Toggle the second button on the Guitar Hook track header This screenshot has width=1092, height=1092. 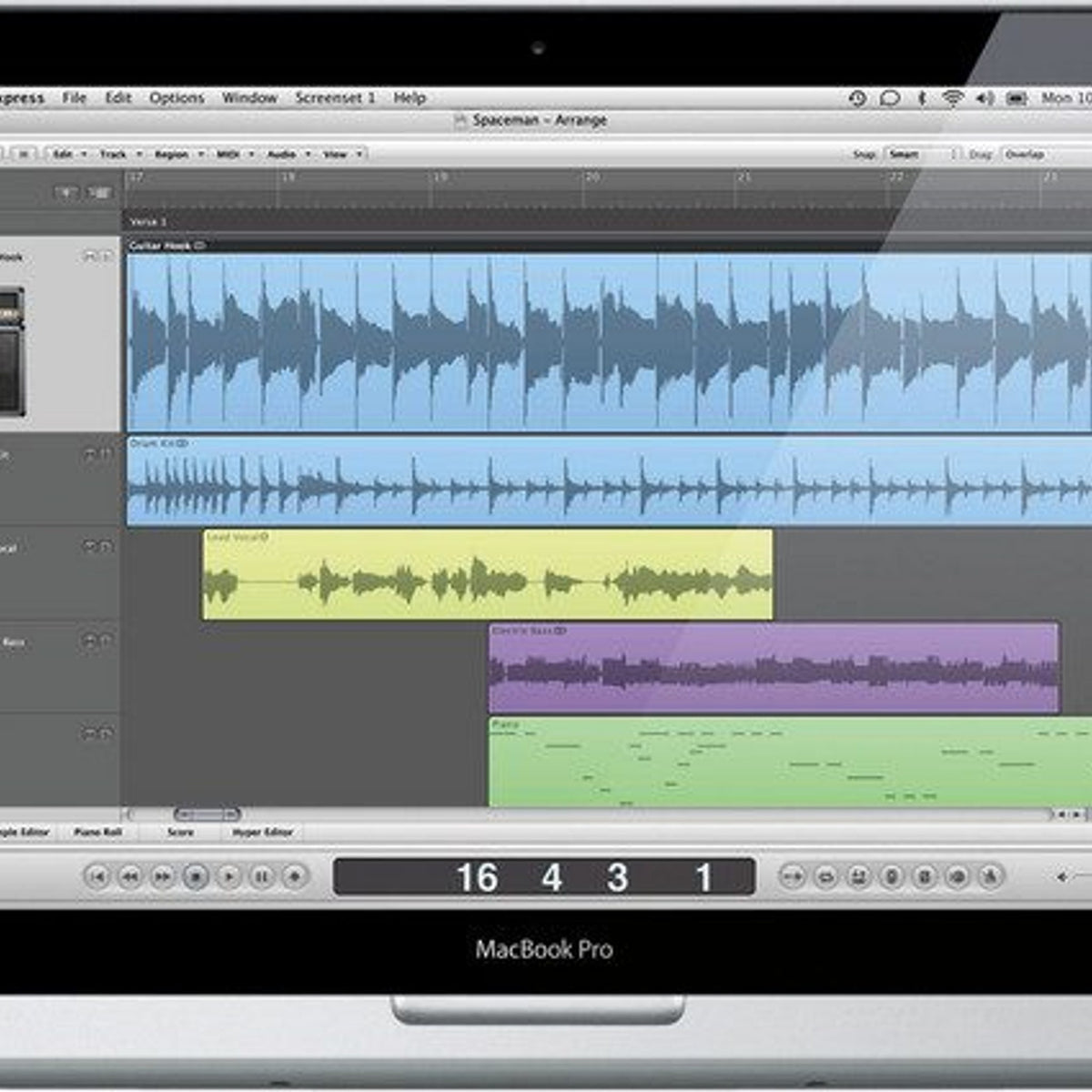pyautogui.click(x=106, y=258)
